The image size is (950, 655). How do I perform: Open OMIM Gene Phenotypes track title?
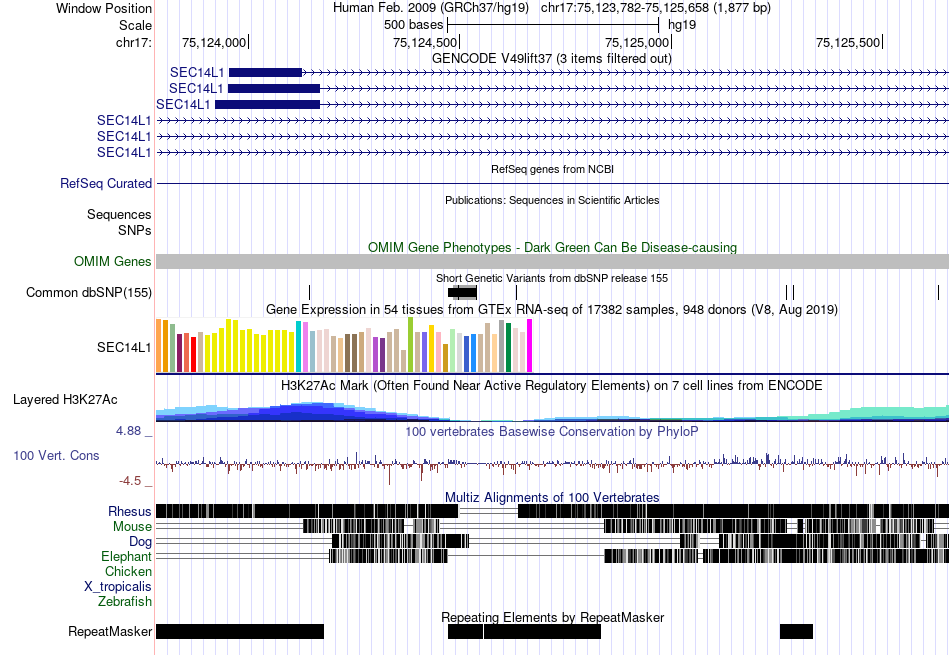point(552,247)
